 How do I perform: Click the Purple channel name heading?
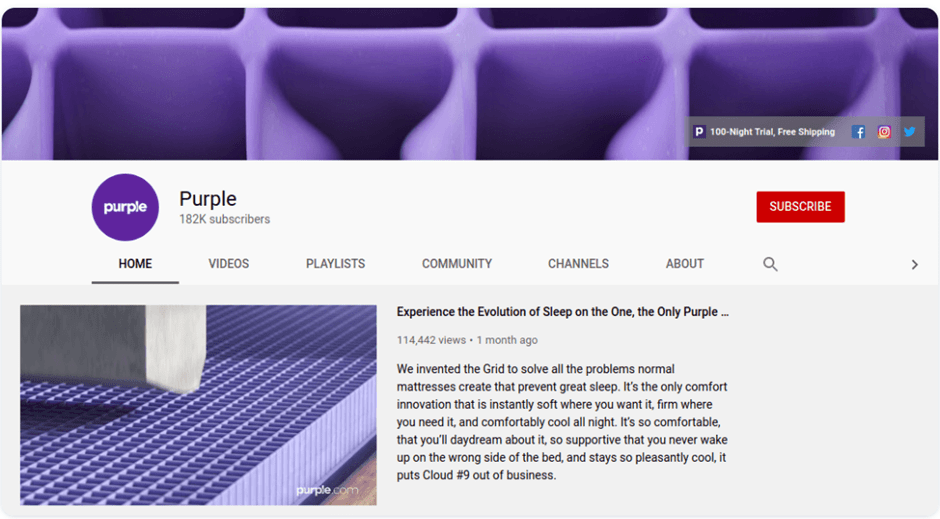point(208,198)
